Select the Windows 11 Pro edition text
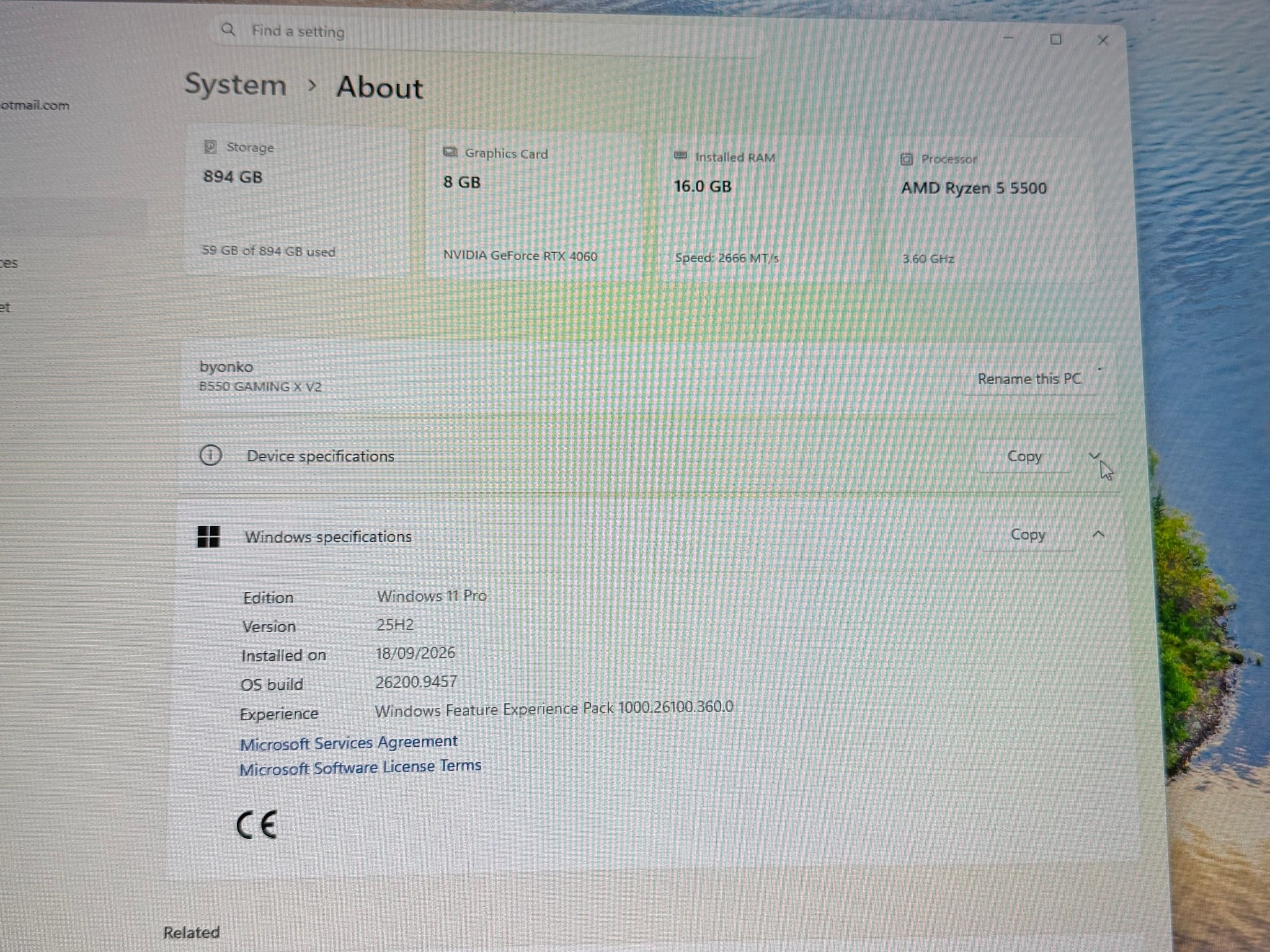 pos(432,596)
